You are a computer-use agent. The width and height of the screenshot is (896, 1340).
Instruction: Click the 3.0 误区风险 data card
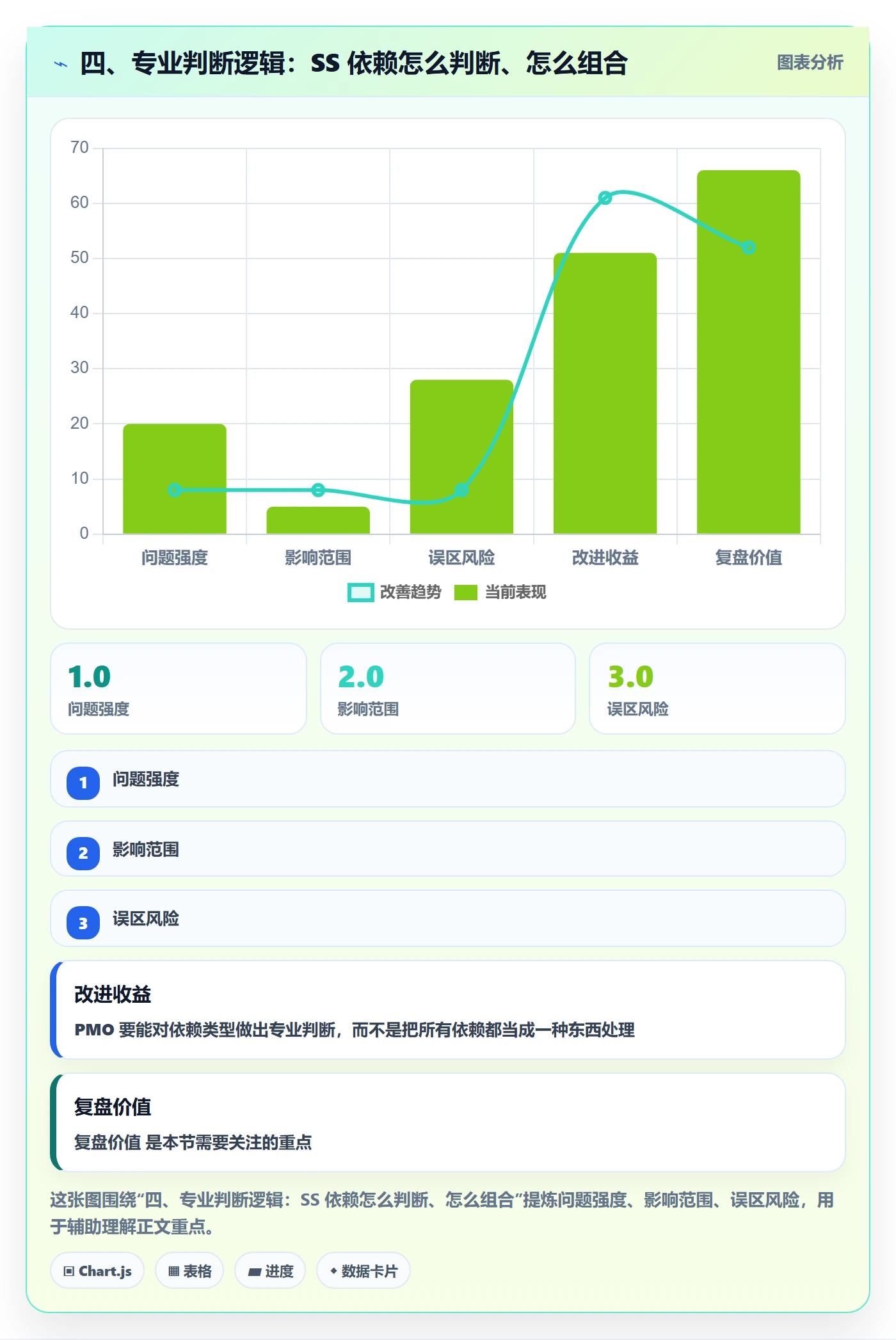[717, 689]
